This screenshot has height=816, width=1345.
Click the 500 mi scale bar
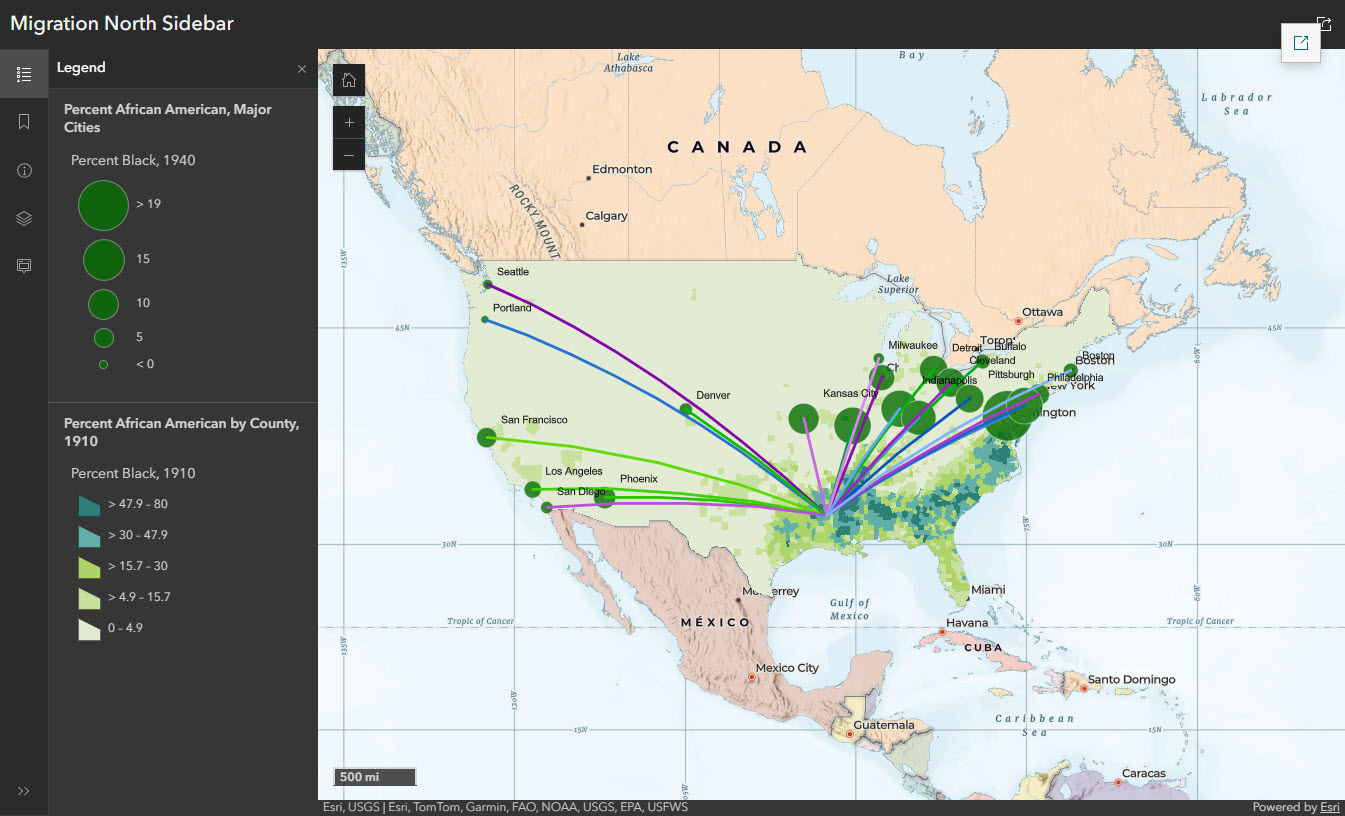(x=373, y=776)
